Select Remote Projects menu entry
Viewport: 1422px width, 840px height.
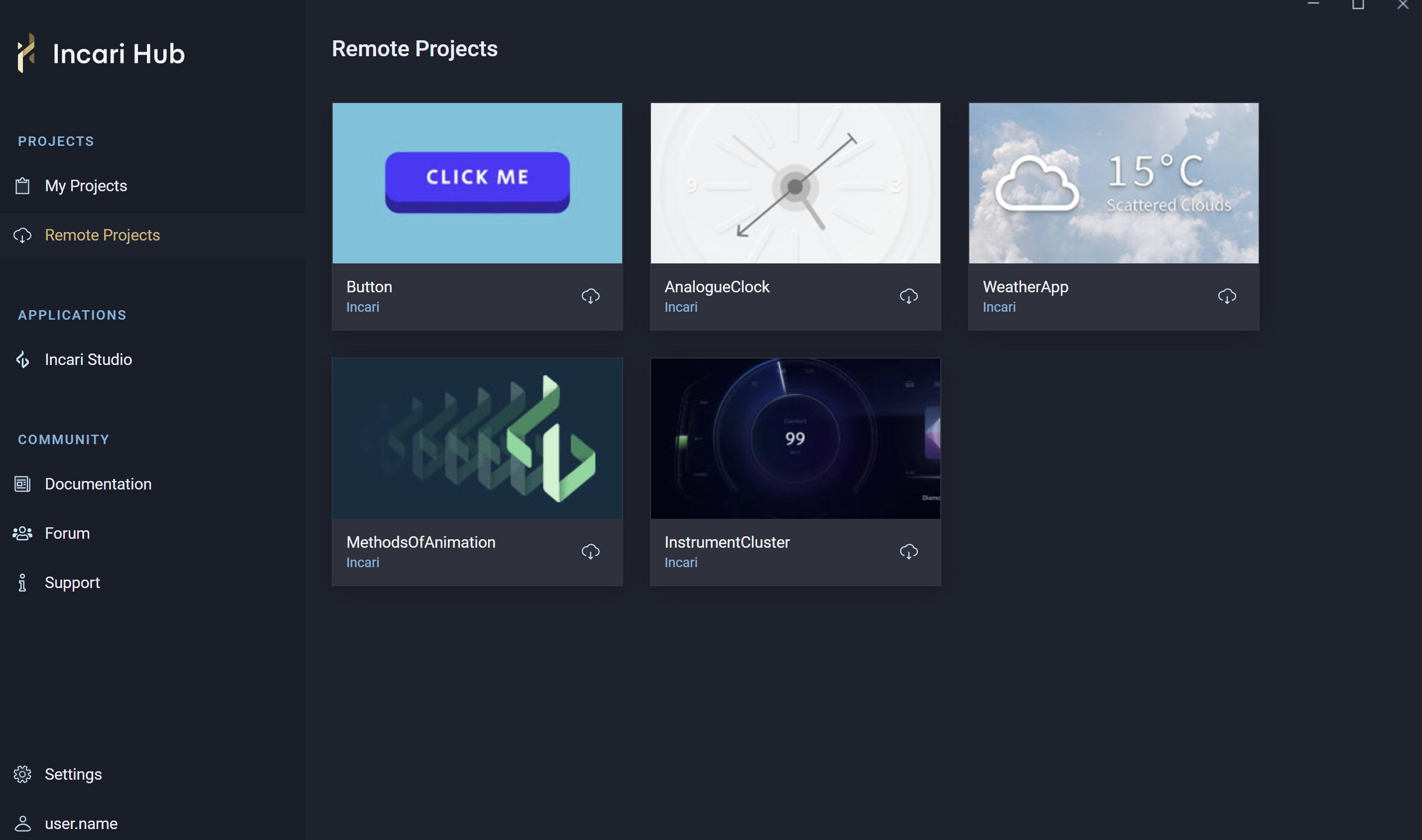pos(152,235)
